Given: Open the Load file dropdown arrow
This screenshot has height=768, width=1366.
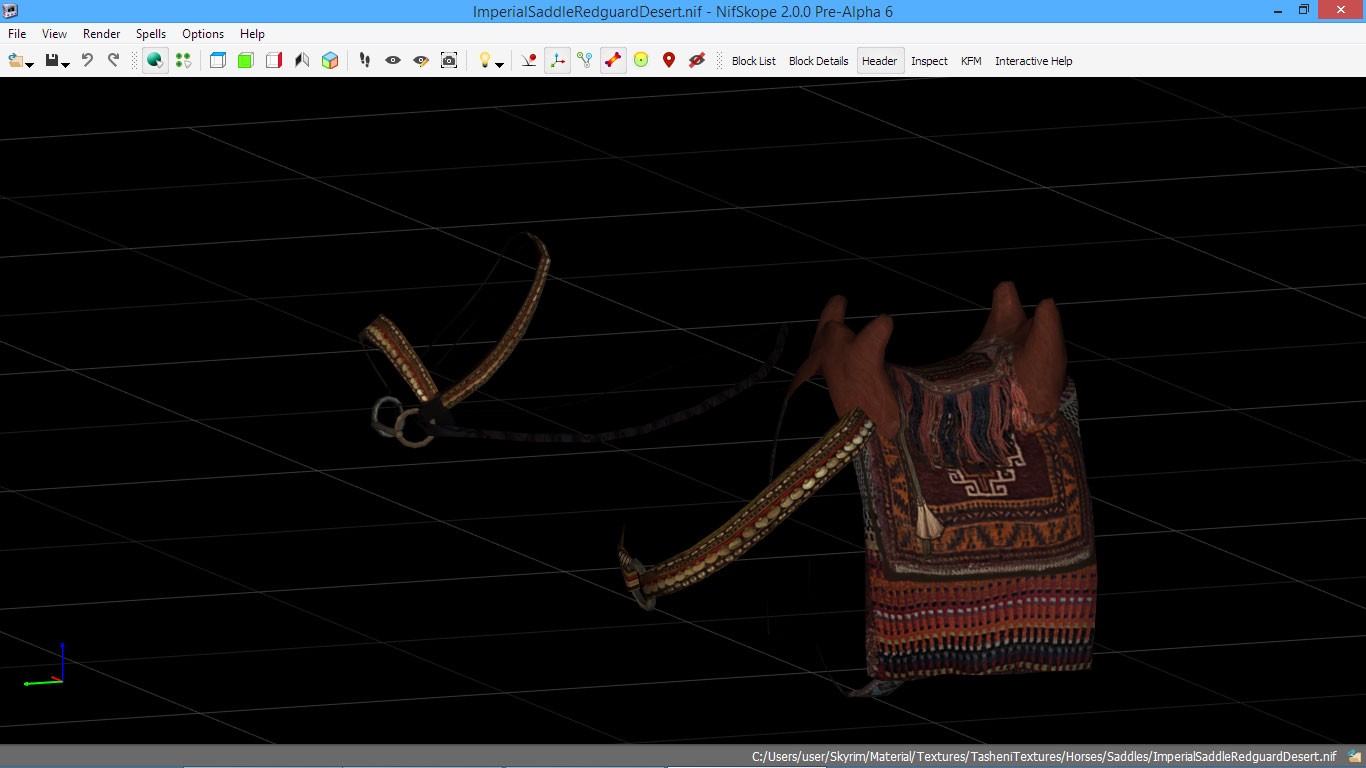Looking at the screenshot, I should [x=30, y=64].
